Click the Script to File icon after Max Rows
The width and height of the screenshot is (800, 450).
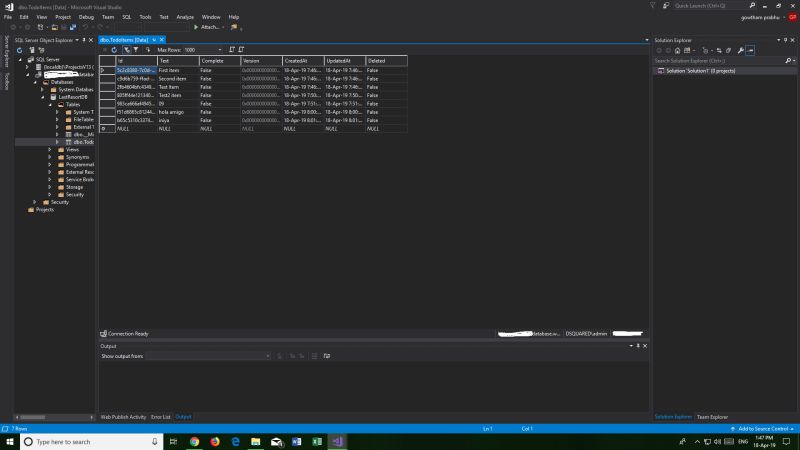pyautogui.click(x=232, y=50)
